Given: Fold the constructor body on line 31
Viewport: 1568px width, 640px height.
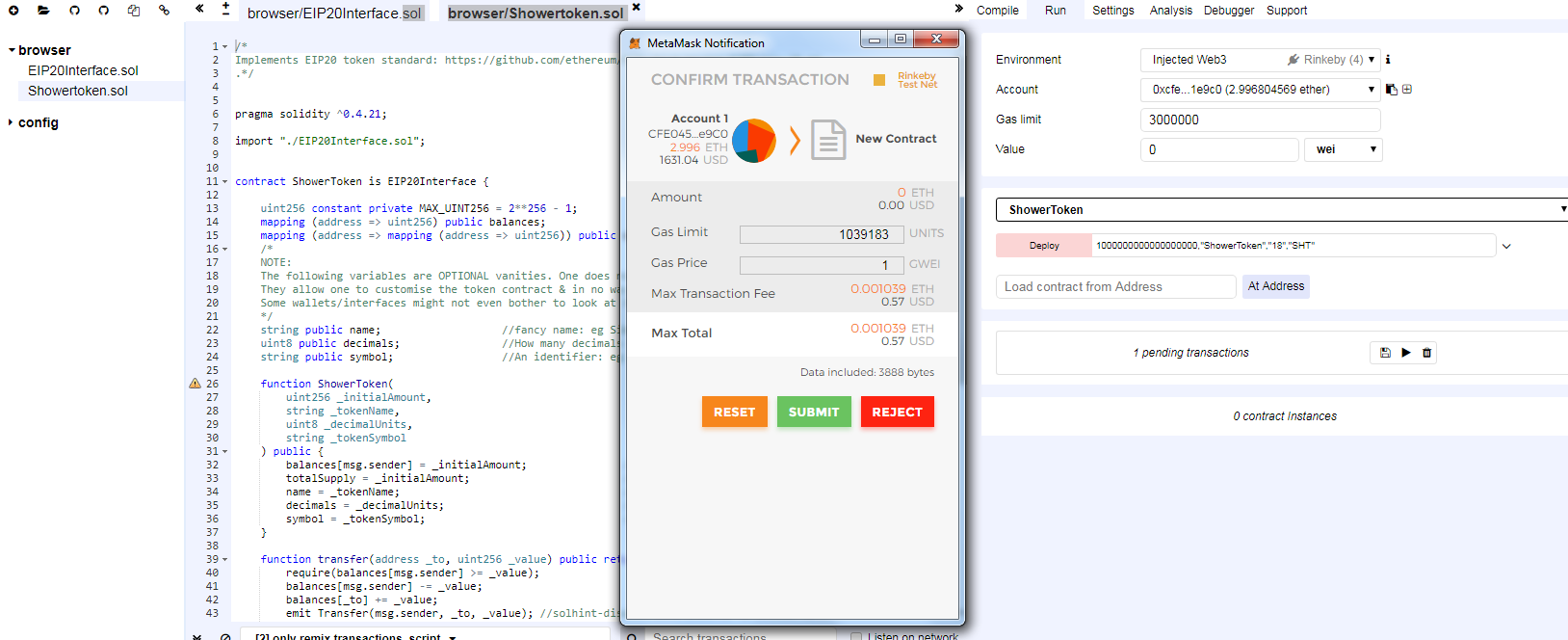Looking at the screenshot, I should pyautogui.click(x=225, y=451).
